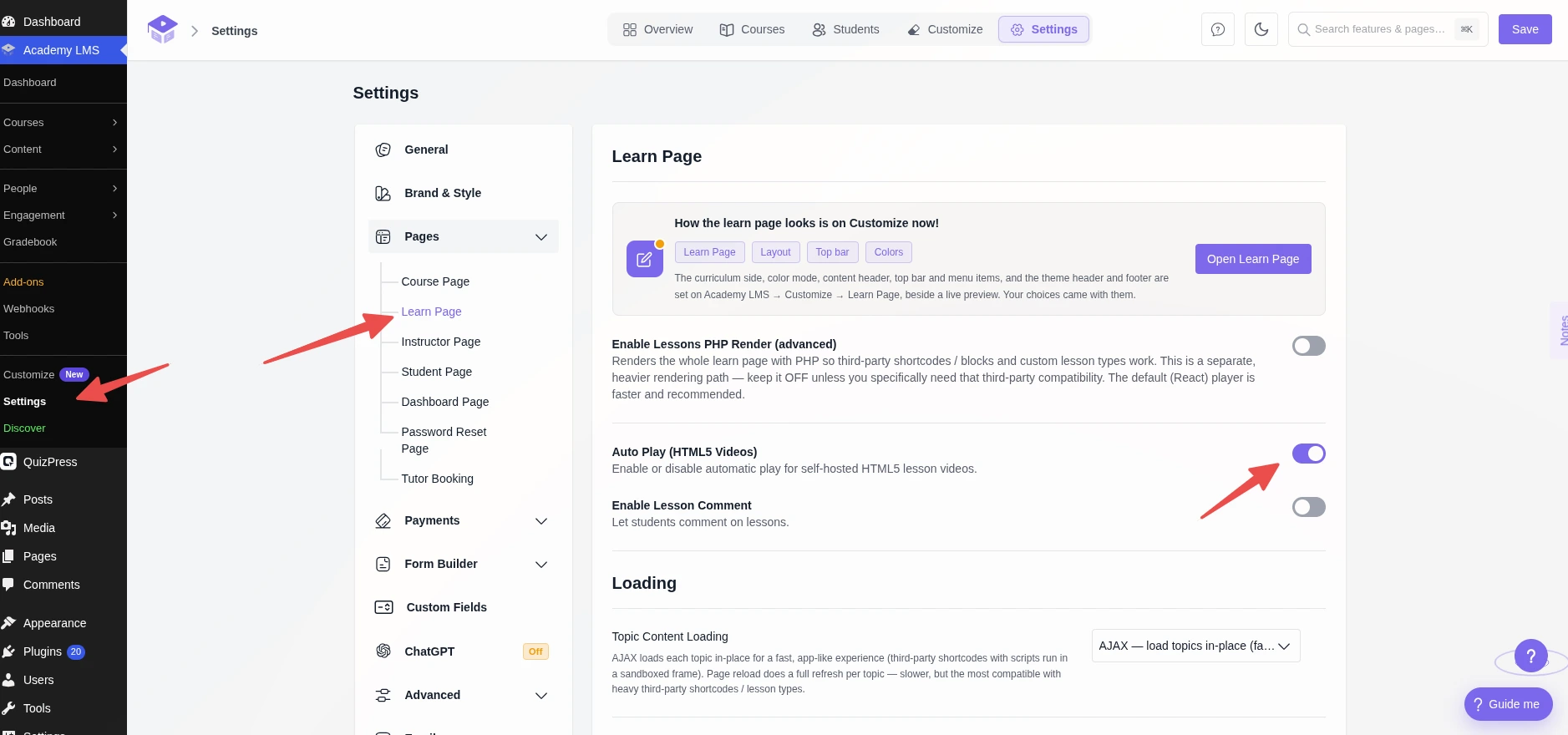
Task: Click the Plugins icon in sidebar
Action: 9,651
